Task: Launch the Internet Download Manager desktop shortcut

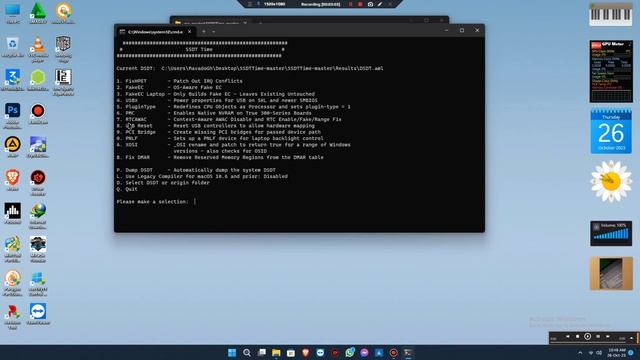Action: pyautogui.click(x=38, y=216)
